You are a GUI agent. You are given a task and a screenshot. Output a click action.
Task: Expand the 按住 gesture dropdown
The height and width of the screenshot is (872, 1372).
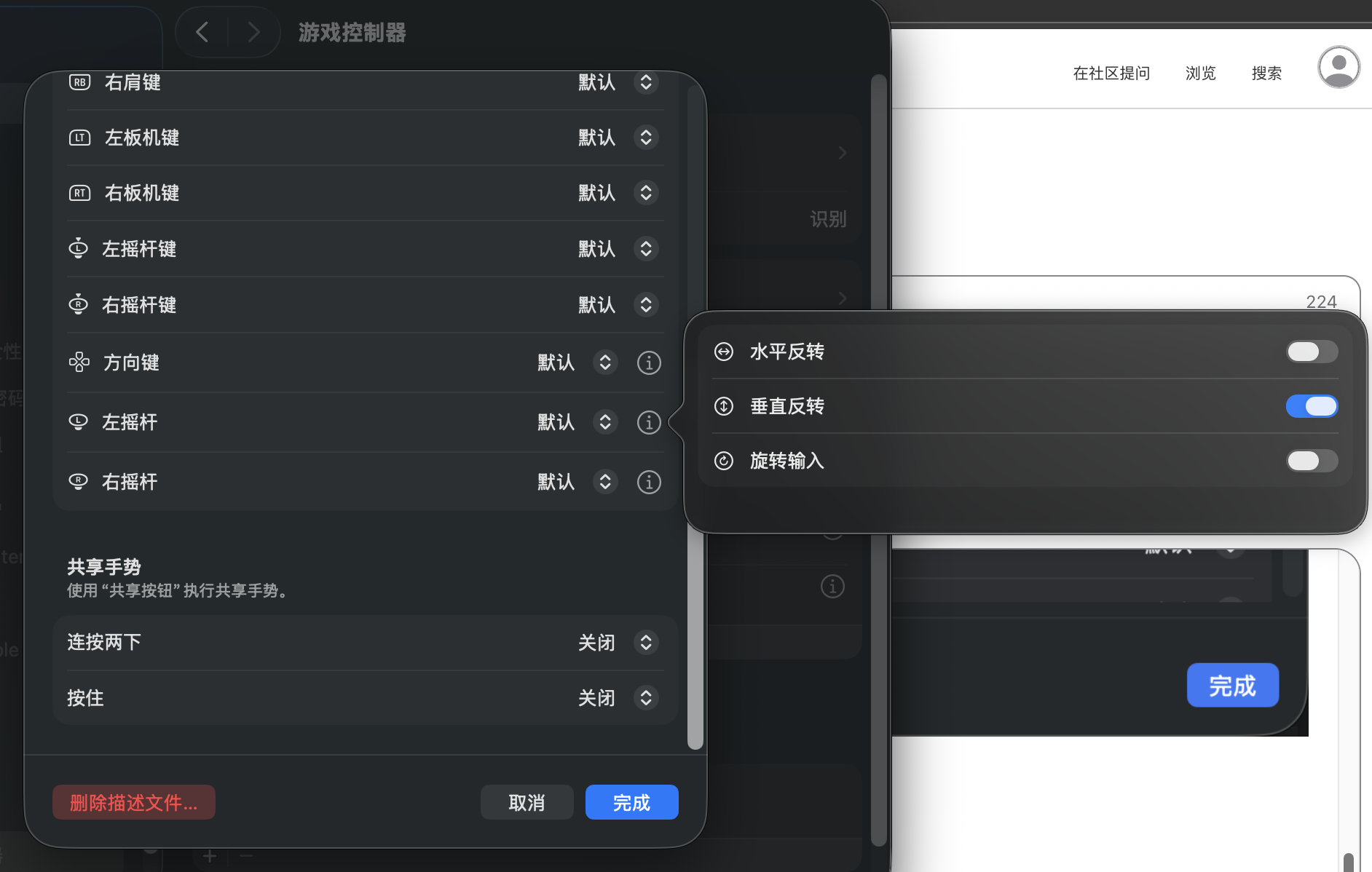(645, 698)
